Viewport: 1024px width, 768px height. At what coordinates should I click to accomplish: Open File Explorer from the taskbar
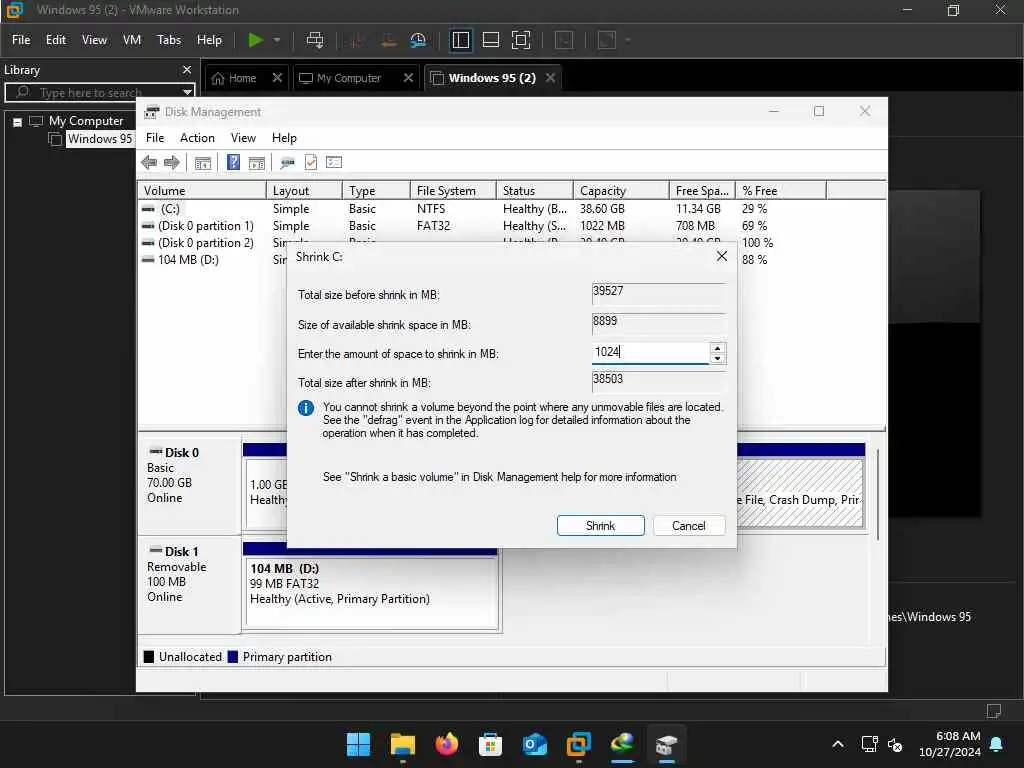[x=402, y=744]
